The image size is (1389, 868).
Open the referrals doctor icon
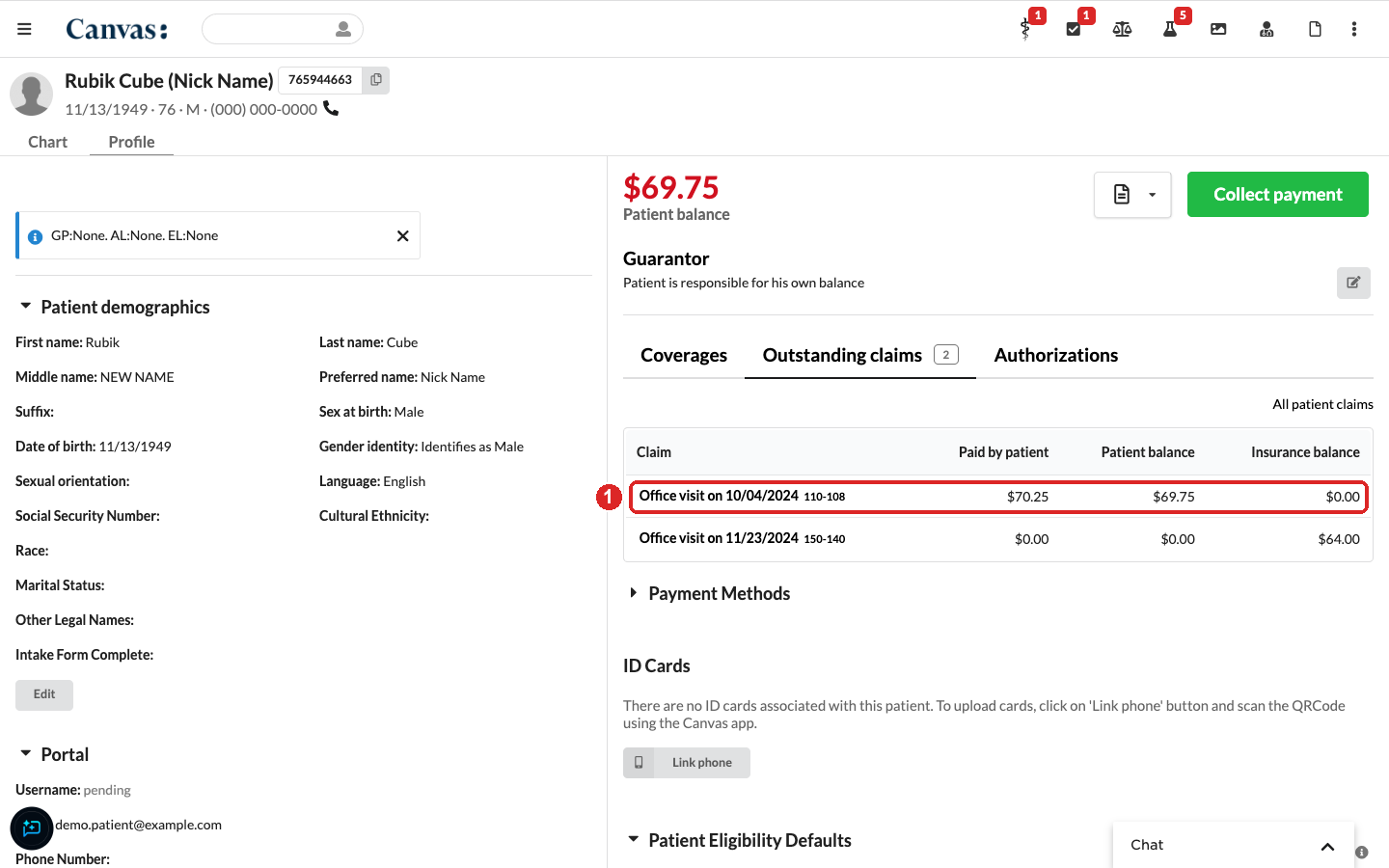pyautogui.click(x=1266, y=29)
